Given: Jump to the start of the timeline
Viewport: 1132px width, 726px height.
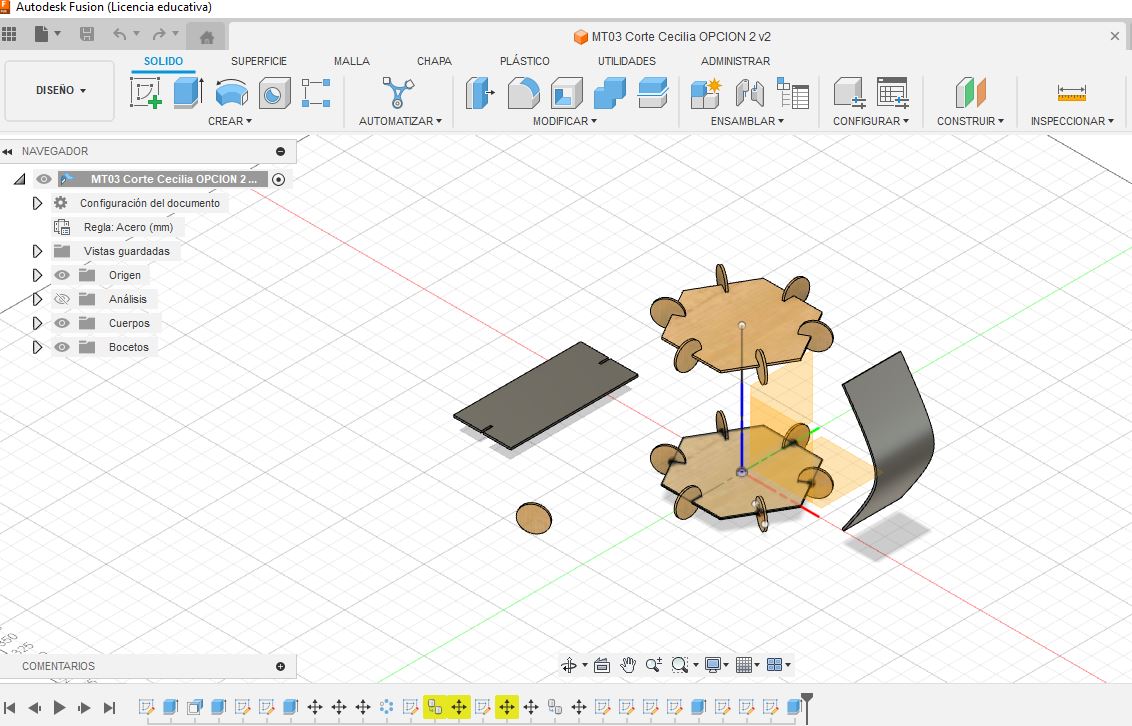Looking at the screenshot, I should [x=10, y=708].
